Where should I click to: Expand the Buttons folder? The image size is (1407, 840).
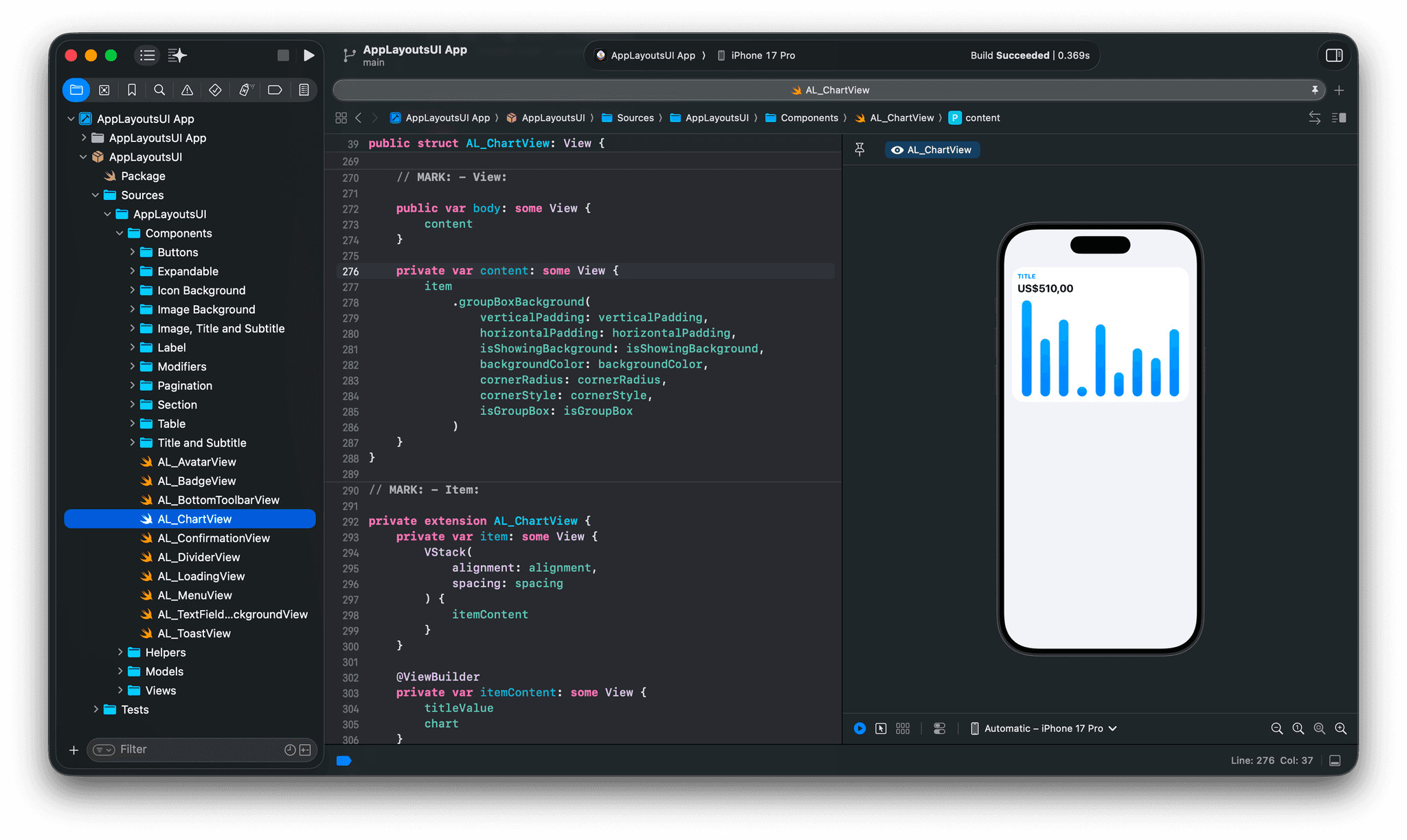[132, 252]
